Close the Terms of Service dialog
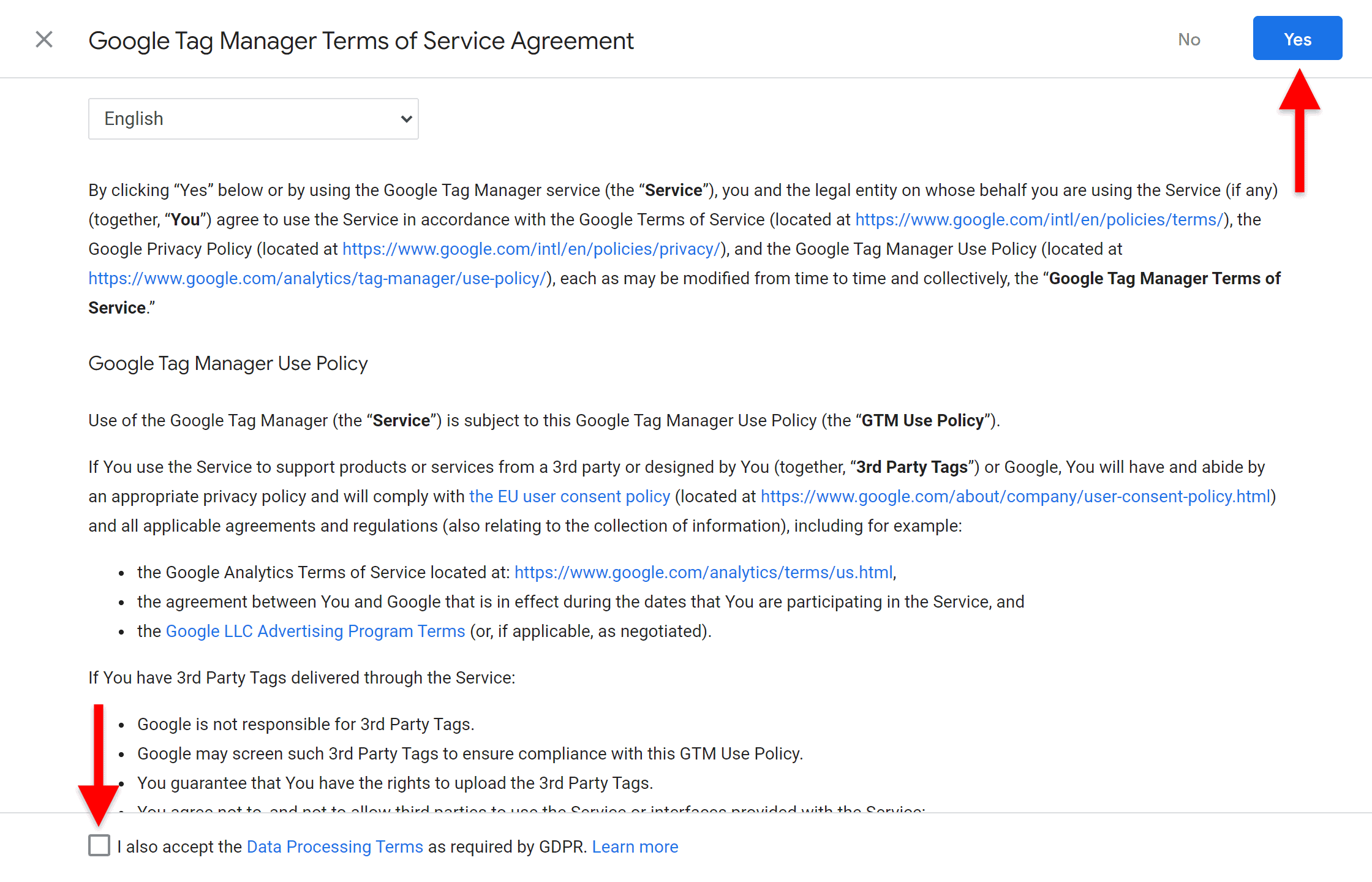Image resolution: width=1372 pixels, height=882 pixels. click(43, 39)
